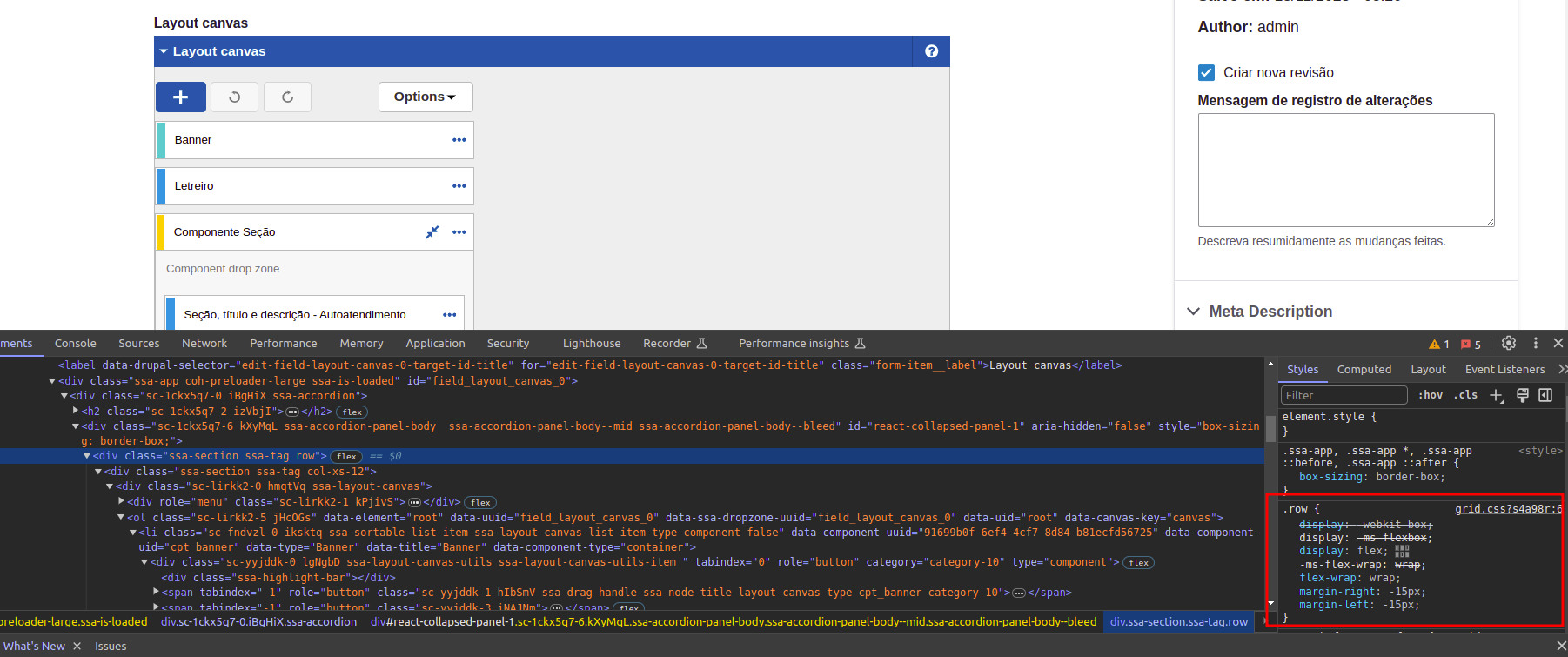Expand the Meta Description section
The height and width of the screenshot is (657, 1568).
coord(1270,312)
